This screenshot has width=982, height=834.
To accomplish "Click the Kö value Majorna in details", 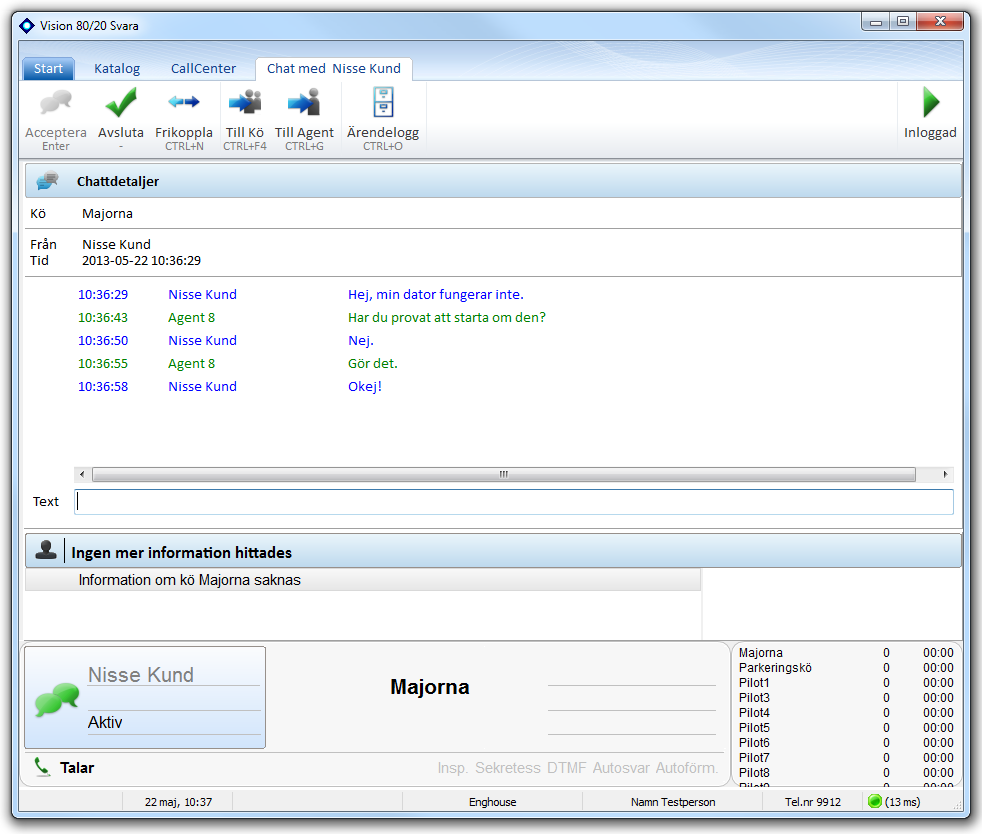I will pos(107,214).
